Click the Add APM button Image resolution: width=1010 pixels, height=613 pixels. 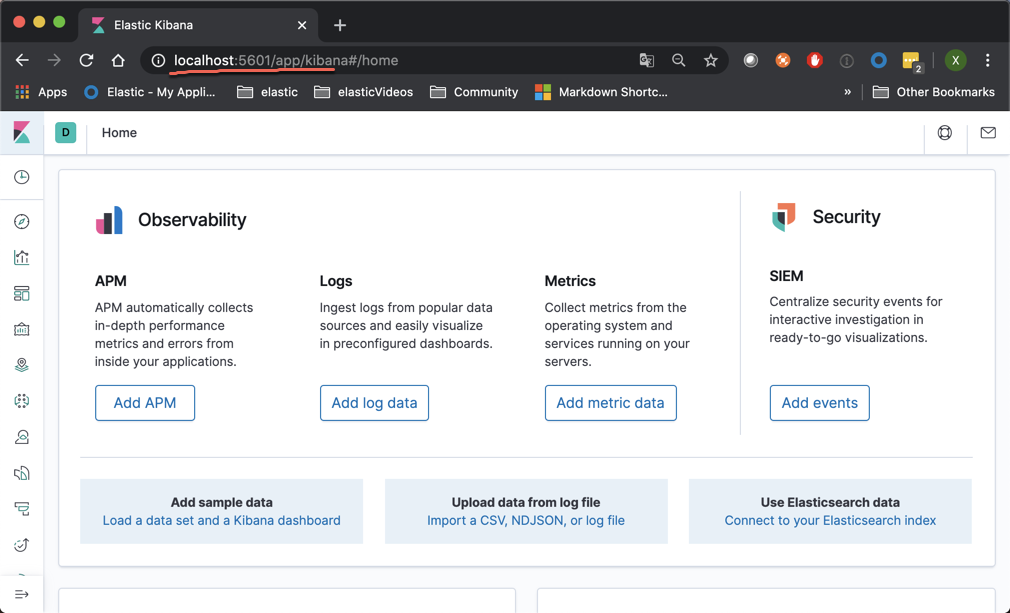[145, 403]
